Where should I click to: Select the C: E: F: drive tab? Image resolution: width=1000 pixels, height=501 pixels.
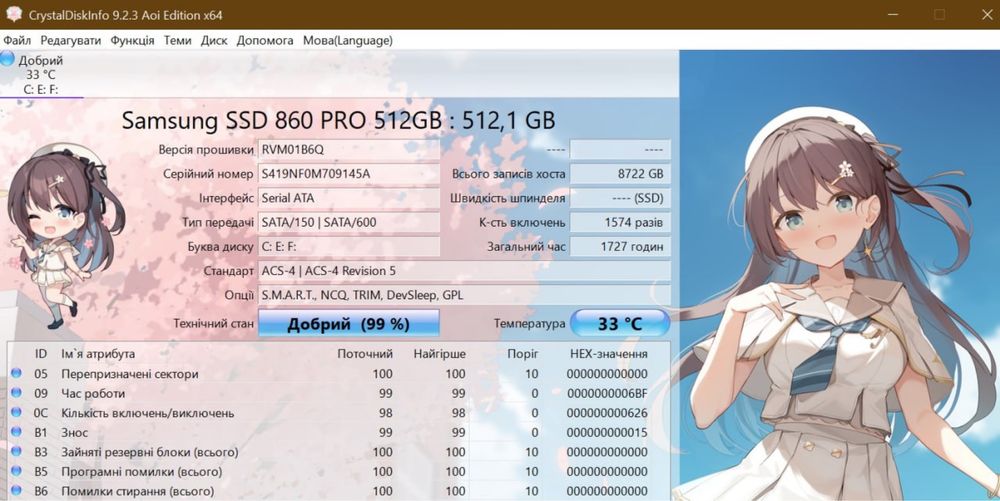click(x=41, y=75)
